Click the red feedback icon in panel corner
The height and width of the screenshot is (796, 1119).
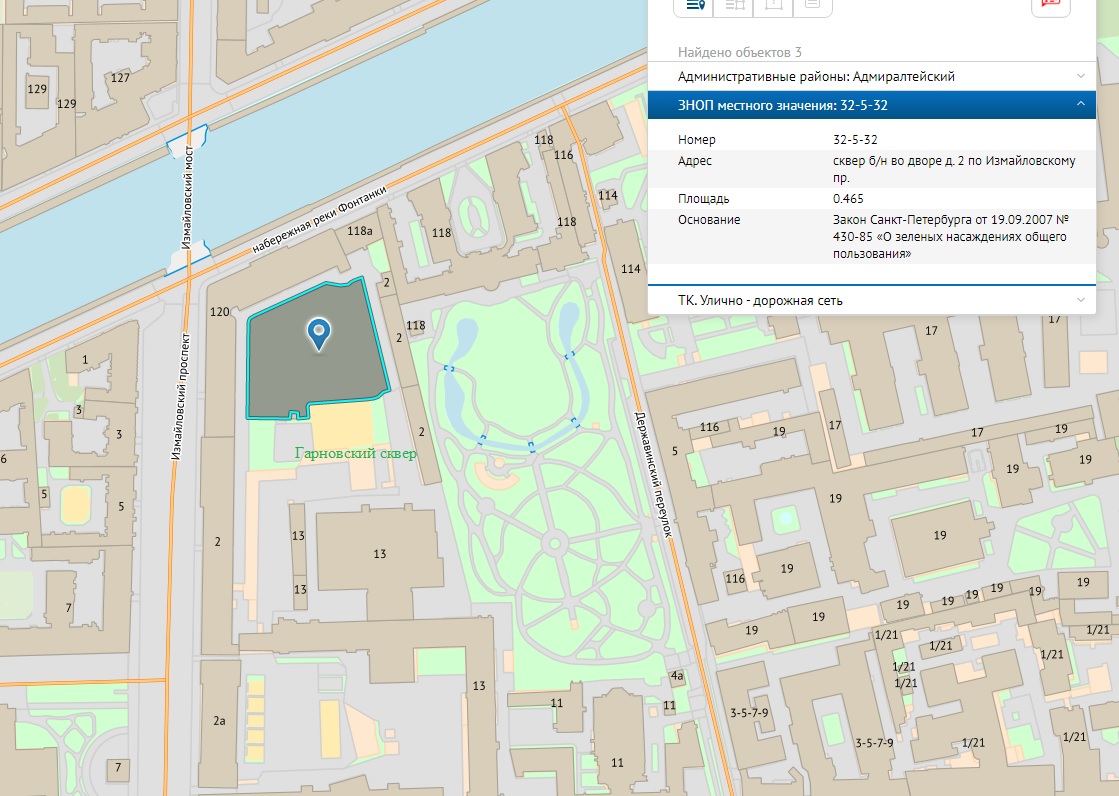1050,5
